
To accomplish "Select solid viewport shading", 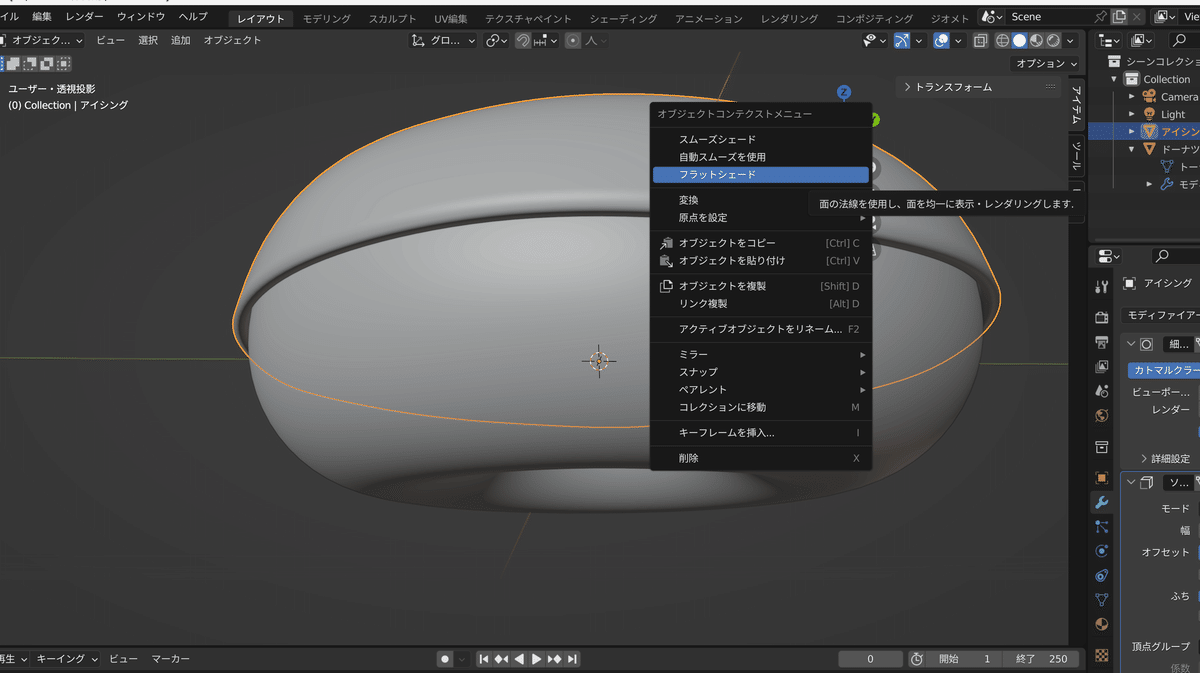I will 1019,41.
